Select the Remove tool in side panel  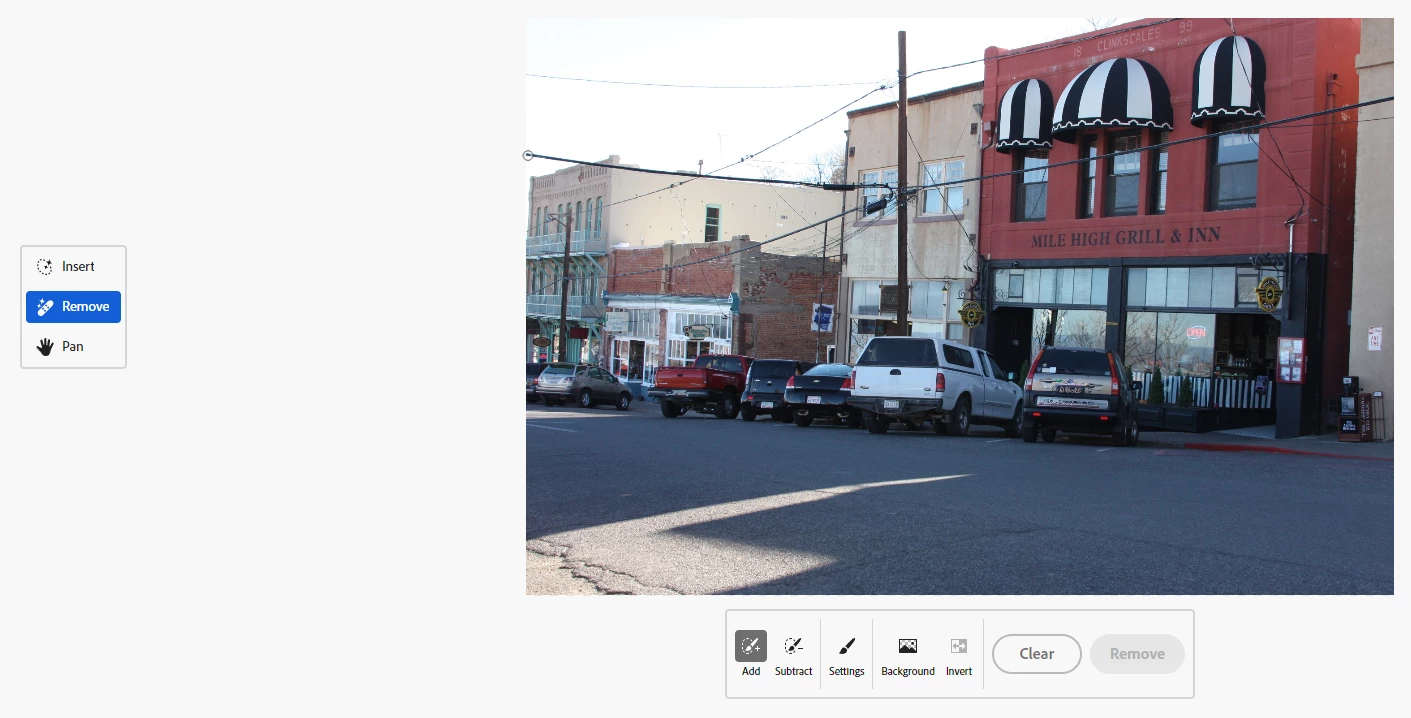73,307
